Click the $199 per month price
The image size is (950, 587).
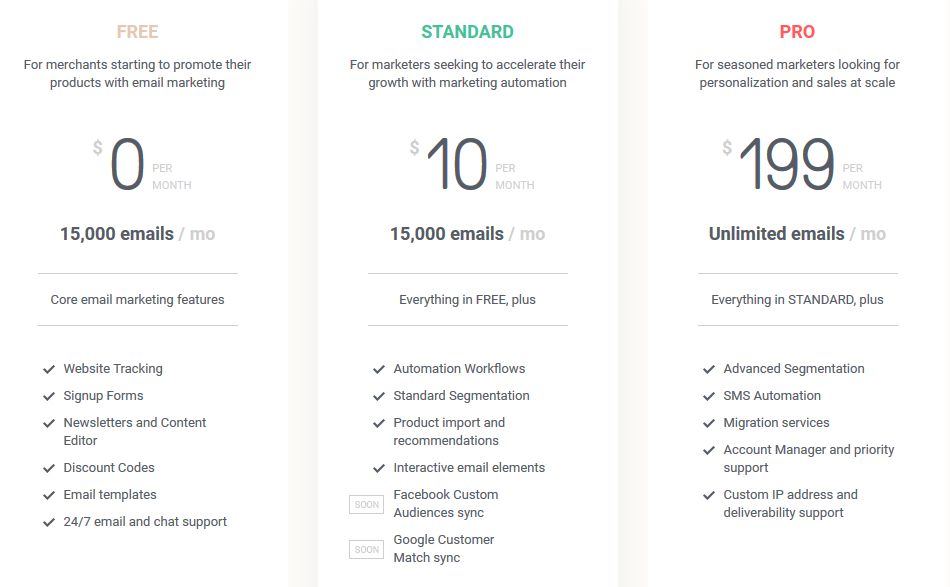click(786, 165)
